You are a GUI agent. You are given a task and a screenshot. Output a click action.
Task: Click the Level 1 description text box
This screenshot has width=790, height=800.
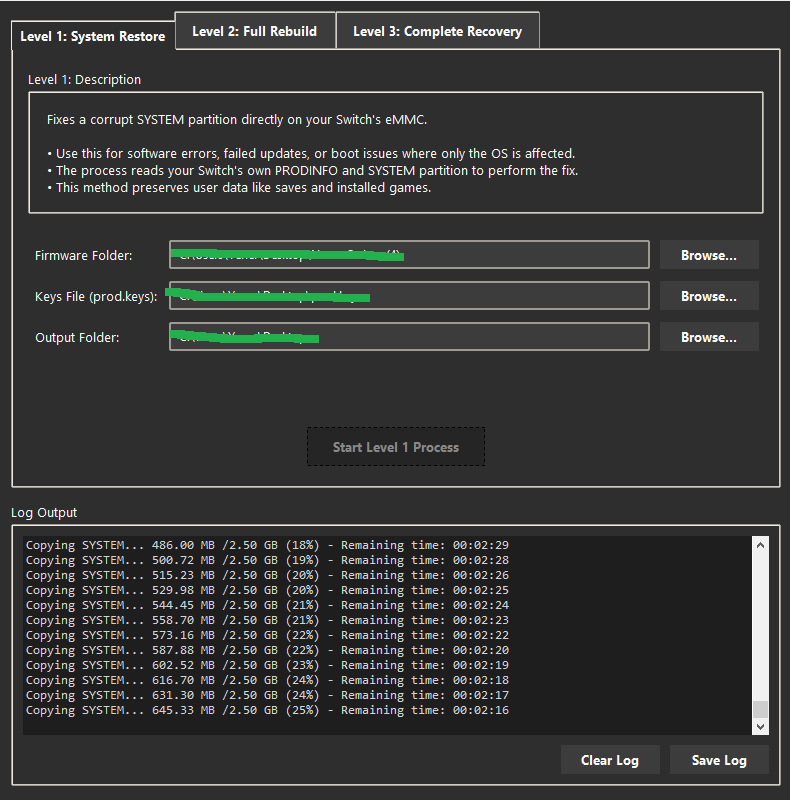click(395, 152)
